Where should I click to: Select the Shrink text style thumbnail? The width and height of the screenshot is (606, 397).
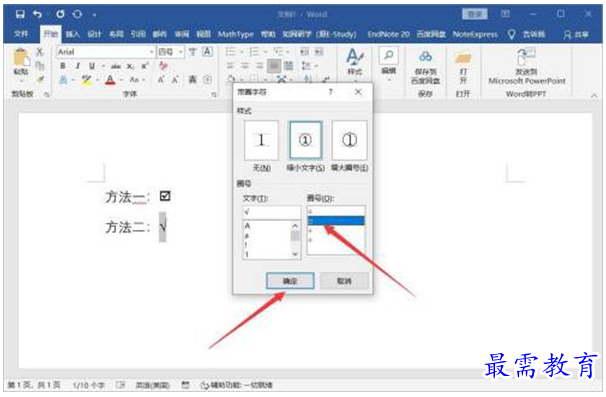click(305, 140)
